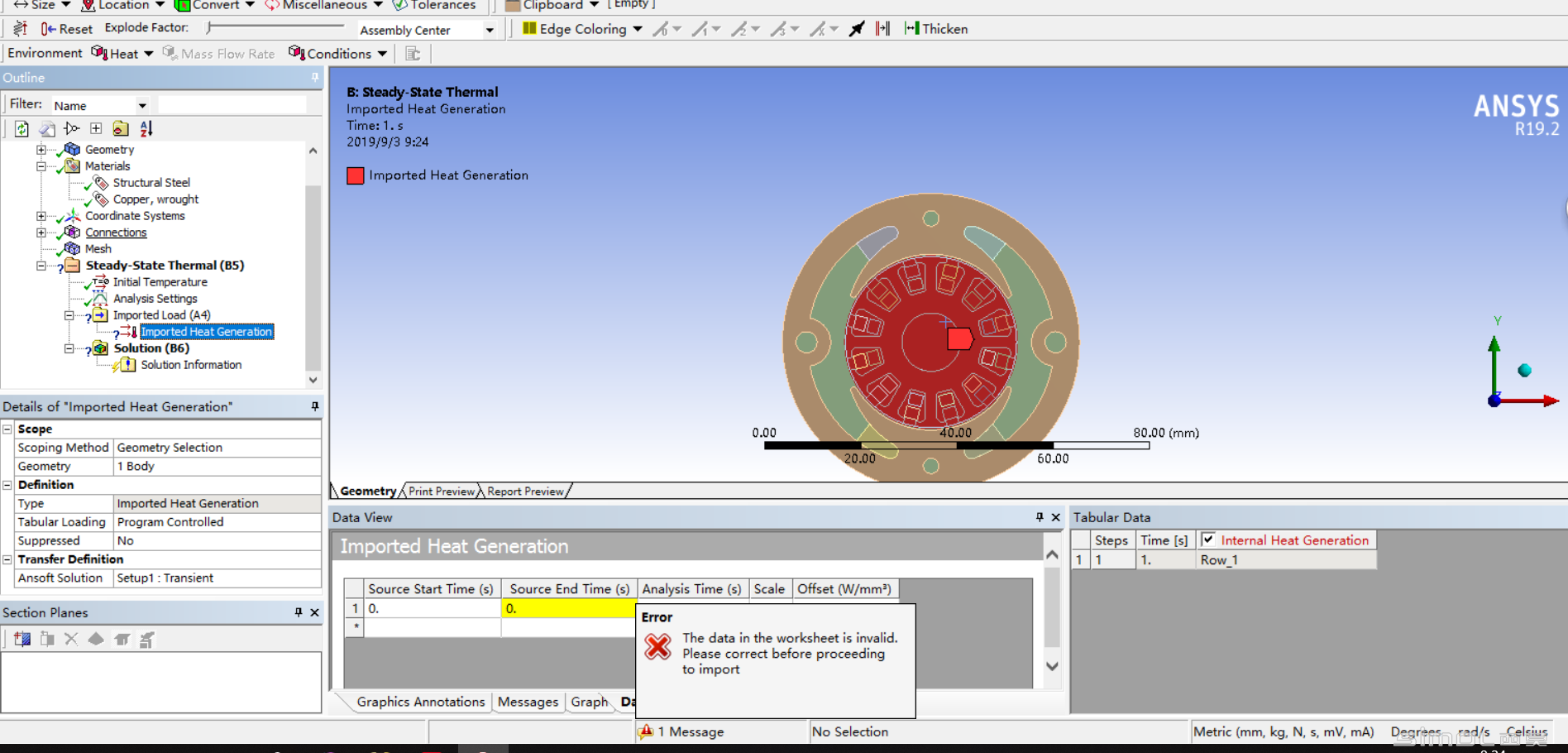Open the Heat loads dropdown
Viewport: 1568px width, 753px height.
122,54
